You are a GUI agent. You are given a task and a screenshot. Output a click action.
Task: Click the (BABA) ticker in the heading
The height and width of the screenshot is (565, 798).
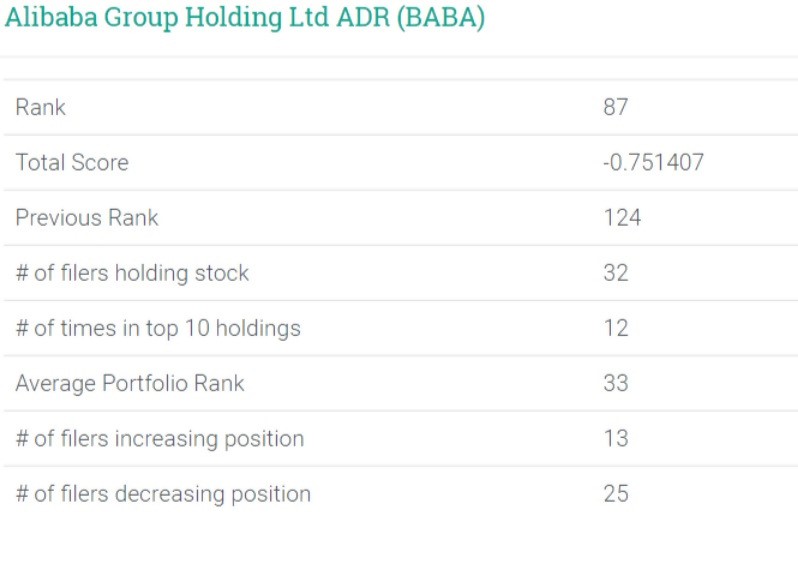[441, 19]
